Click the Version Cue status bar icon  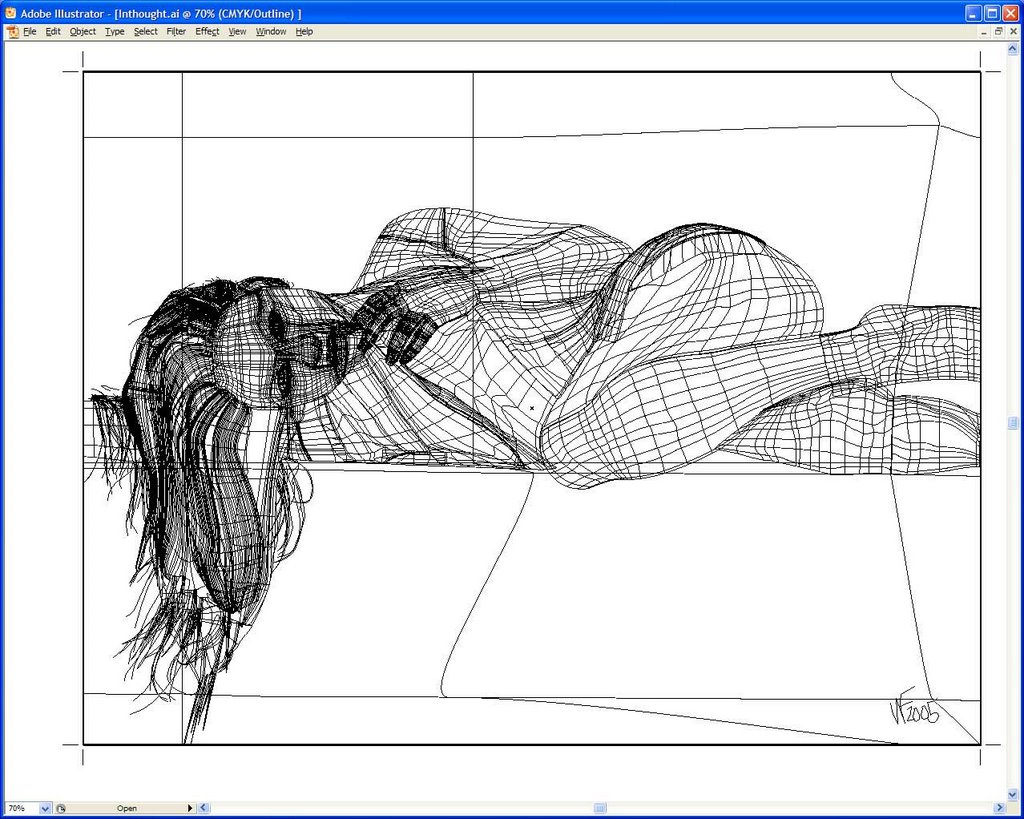pos(61,808)
